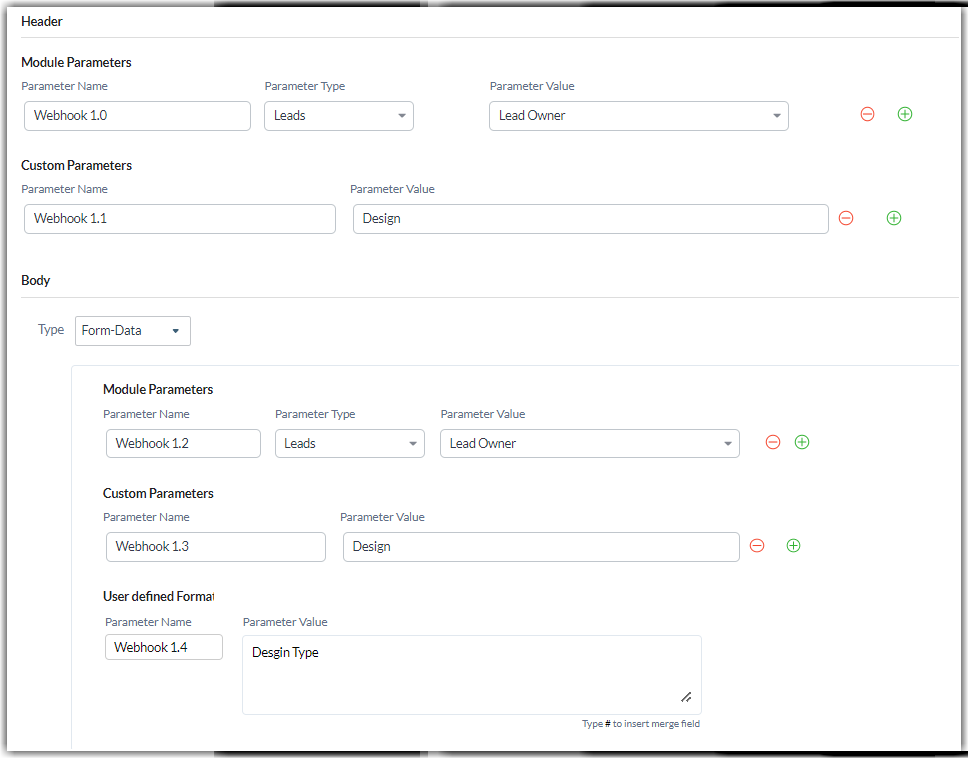
Task: Delete the Webhook 1.3 custom parameter row
Action: pos(757,546)
